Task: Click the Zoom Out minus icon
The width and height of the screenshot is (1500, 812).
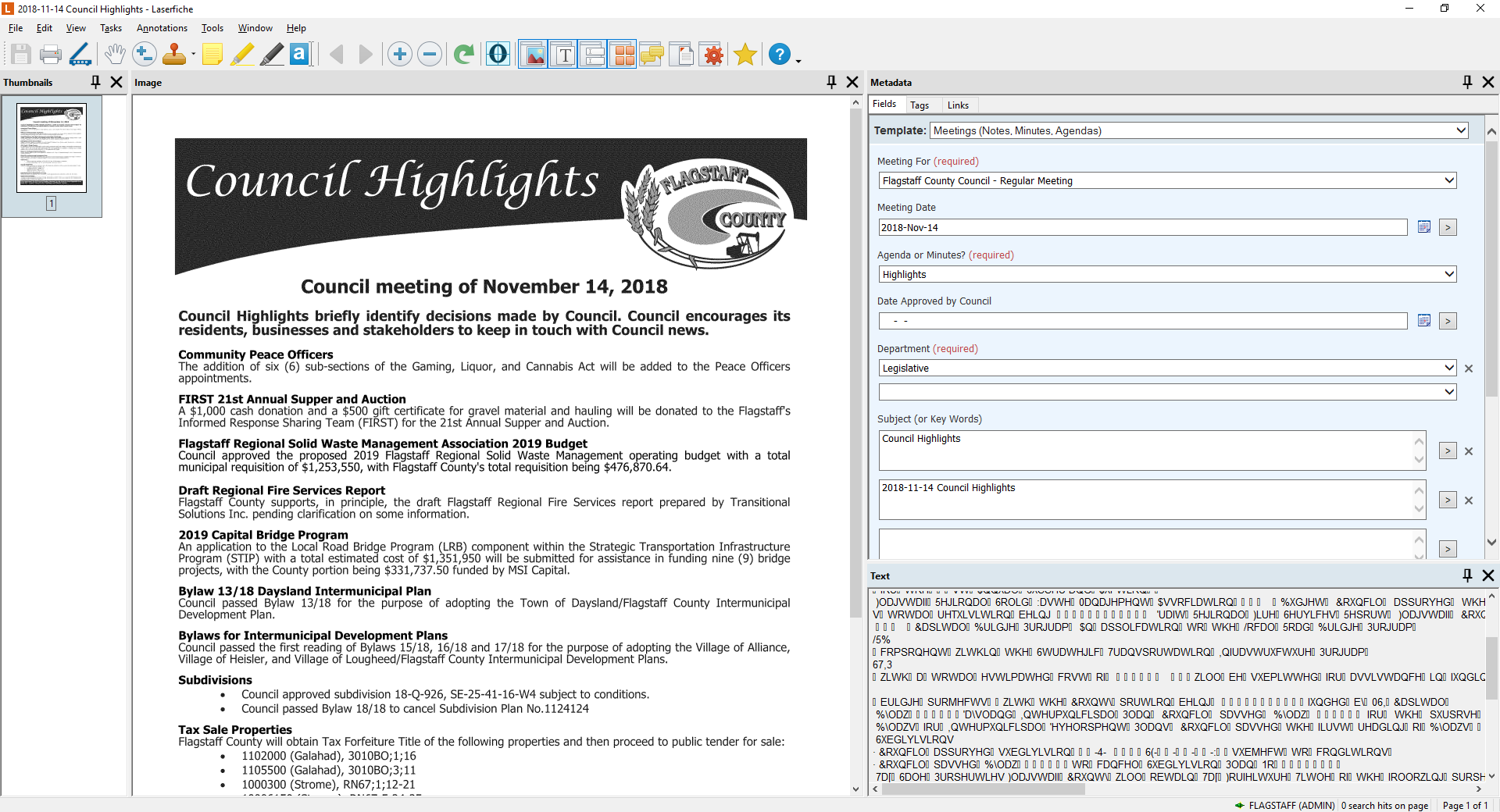Action: (x=430, y=54)
